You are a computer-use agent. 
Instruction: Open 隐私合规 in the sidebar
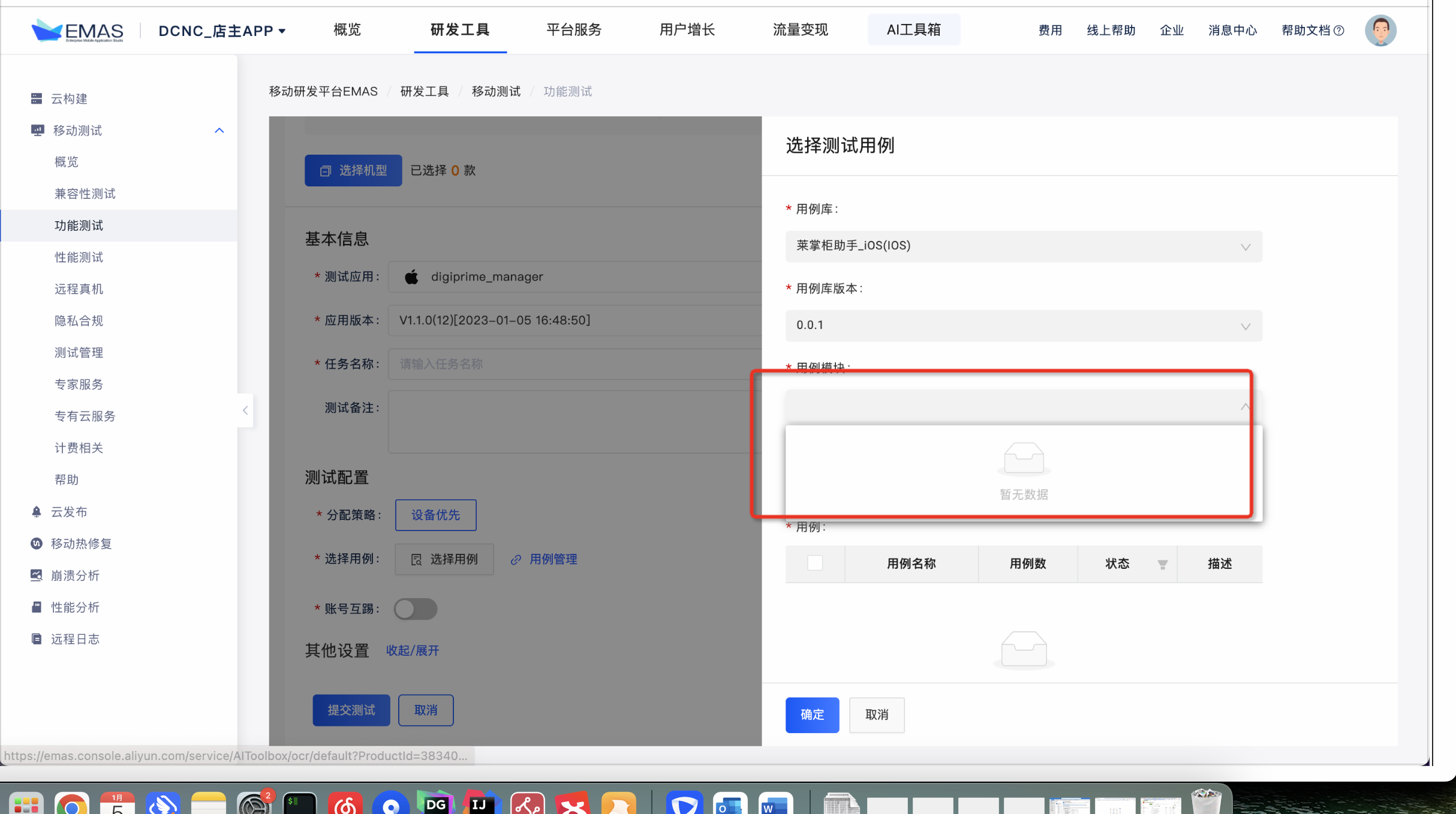point(79,321)
